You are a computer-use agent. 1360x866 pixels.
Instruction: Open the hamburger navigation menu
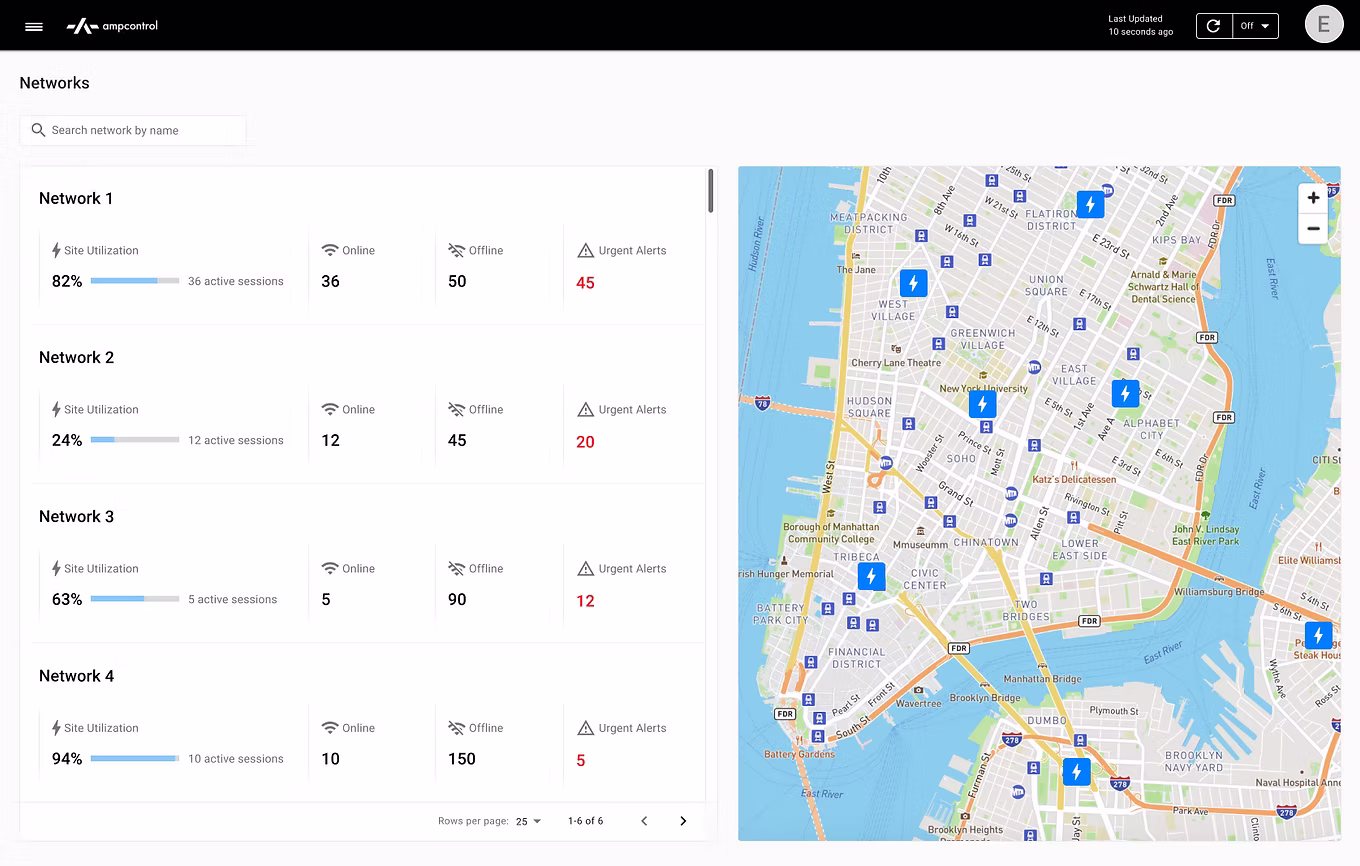[34, 27]
